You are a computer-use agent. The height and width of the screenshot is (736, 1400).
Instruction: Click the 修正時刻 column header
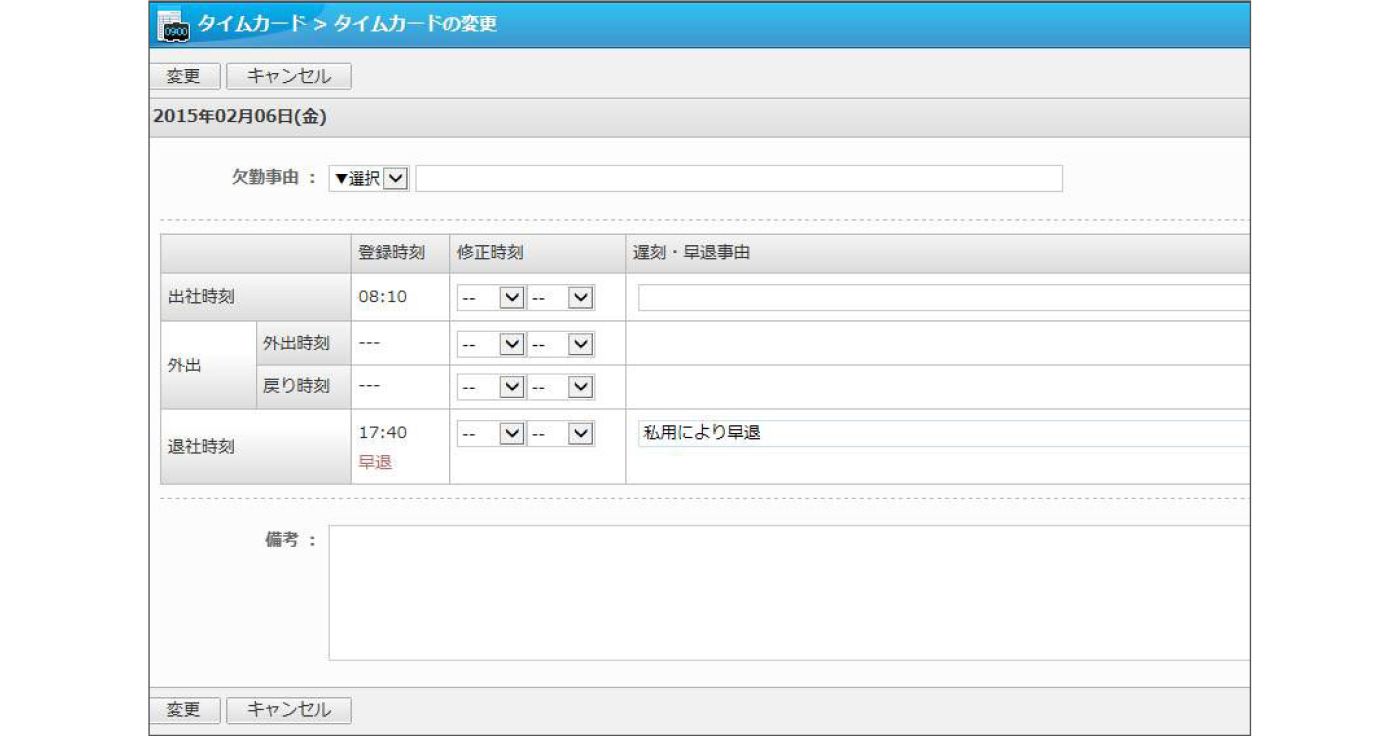[x=490, y=254]
